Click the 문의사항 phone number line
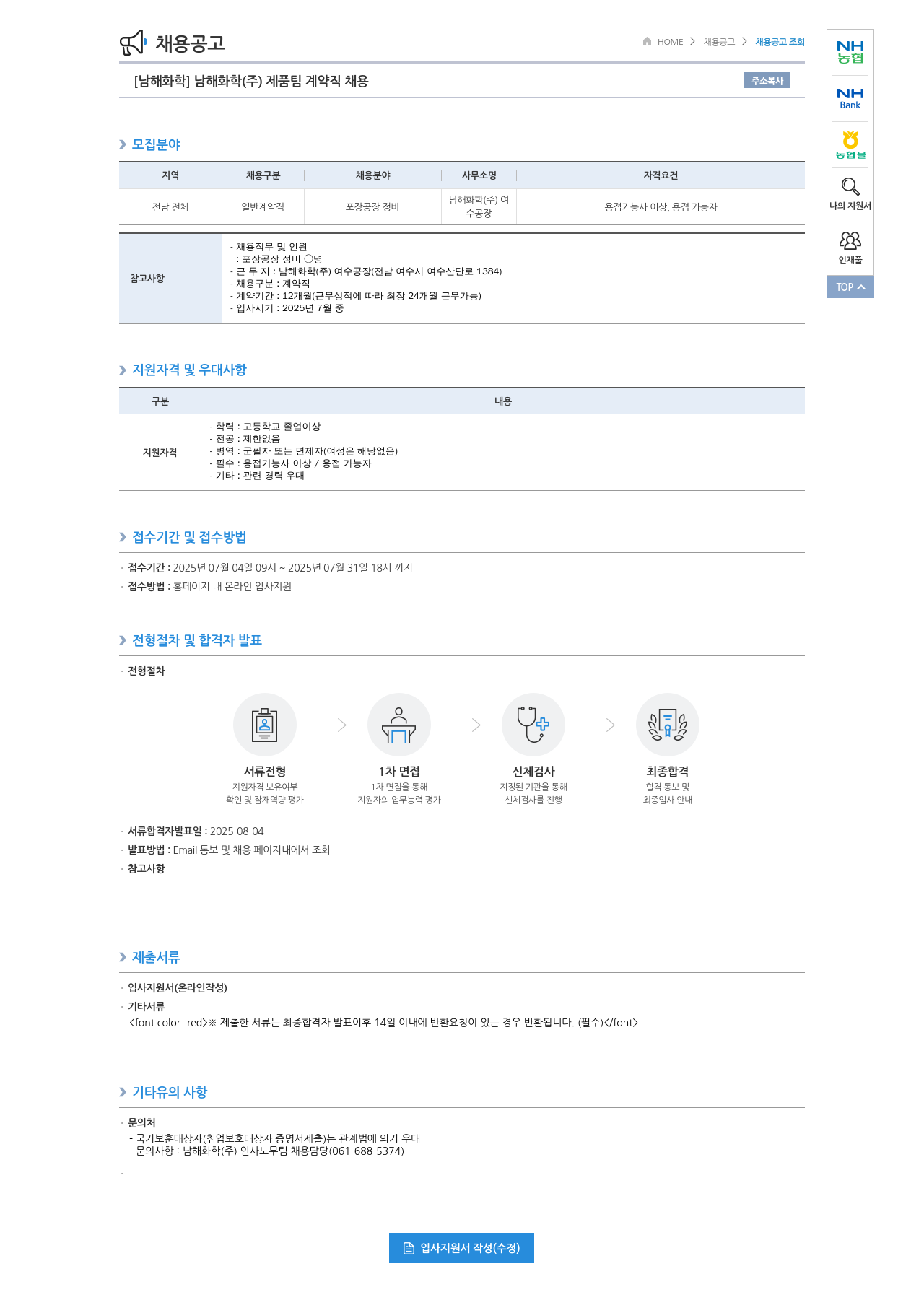This screenshot has height=1292, width=924. pos(266,1151)
